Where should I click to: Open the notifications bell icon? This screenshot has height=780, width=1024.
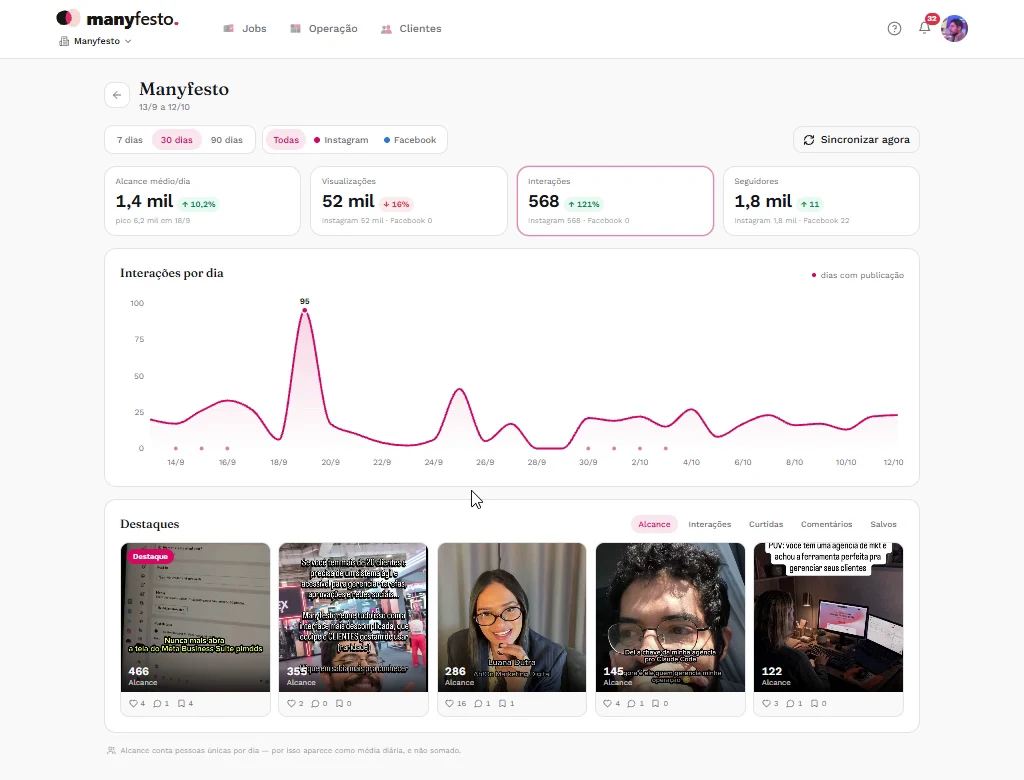coord(924,27)
